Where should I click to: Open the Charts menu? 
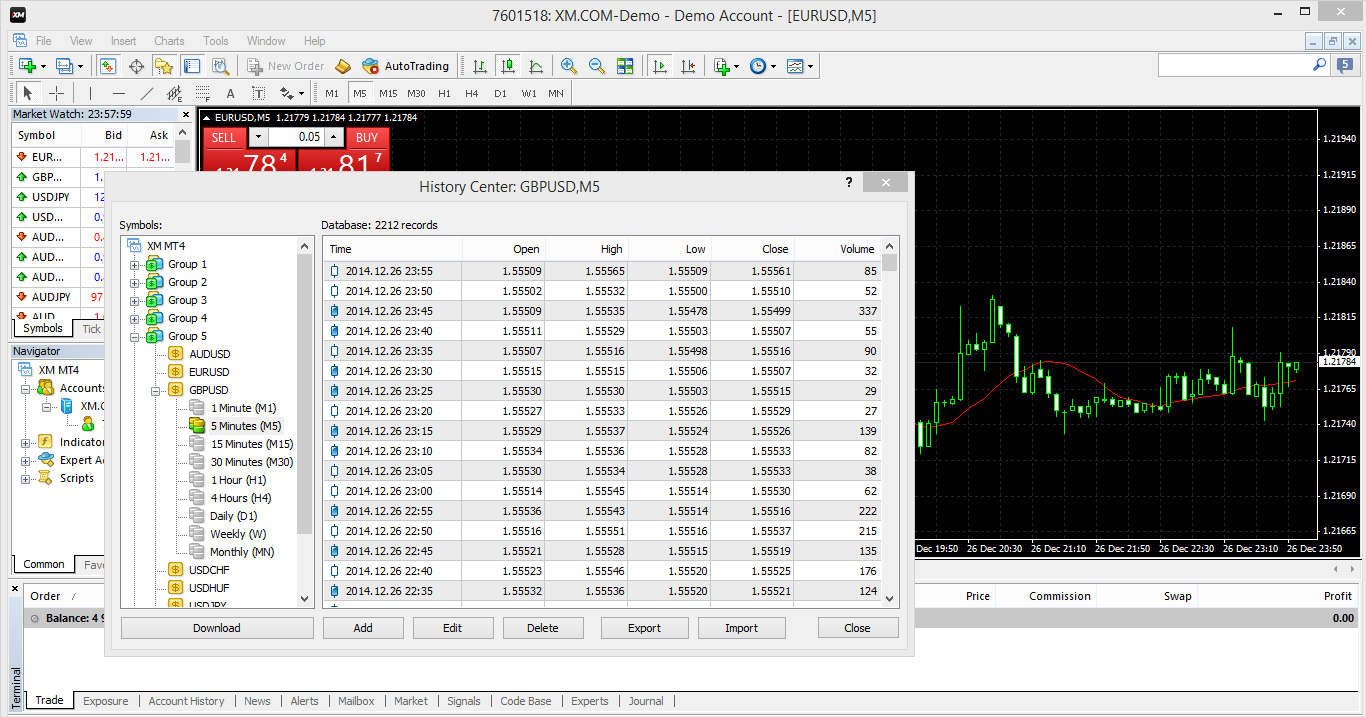tap(169, 41)
